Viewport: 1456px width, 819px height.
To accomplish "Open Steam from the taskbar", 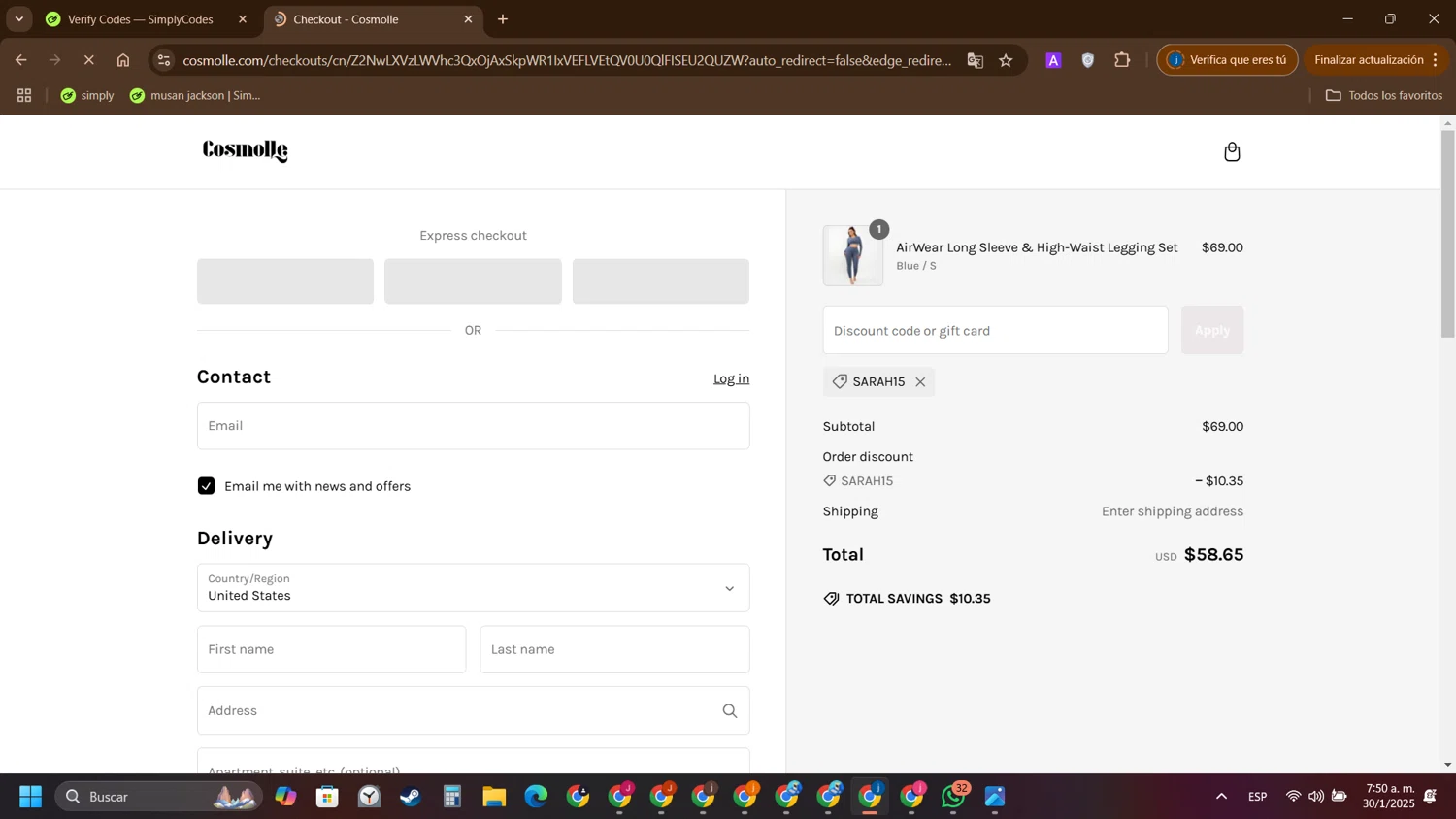I will click(x=411, y=797).
